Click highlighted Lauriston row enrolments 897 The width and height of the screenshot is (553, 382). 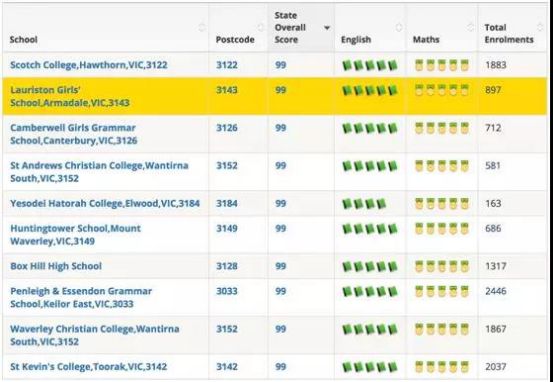point(493,90)
